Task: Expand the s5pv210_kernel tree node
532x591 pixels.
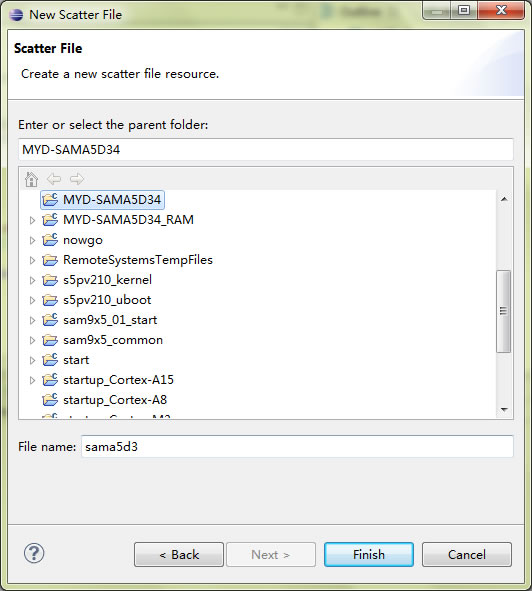Action: click(x=32, y=280)
